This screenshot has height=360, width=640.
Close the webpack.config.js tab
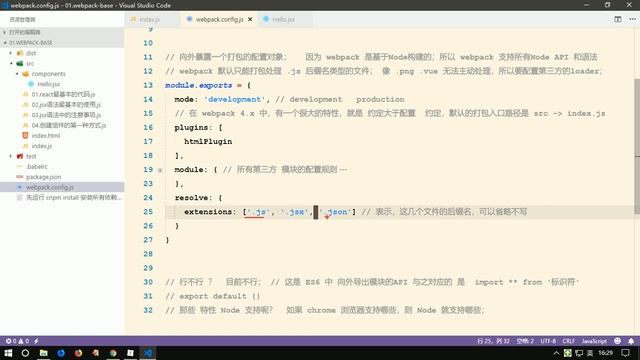click(250, 19)
